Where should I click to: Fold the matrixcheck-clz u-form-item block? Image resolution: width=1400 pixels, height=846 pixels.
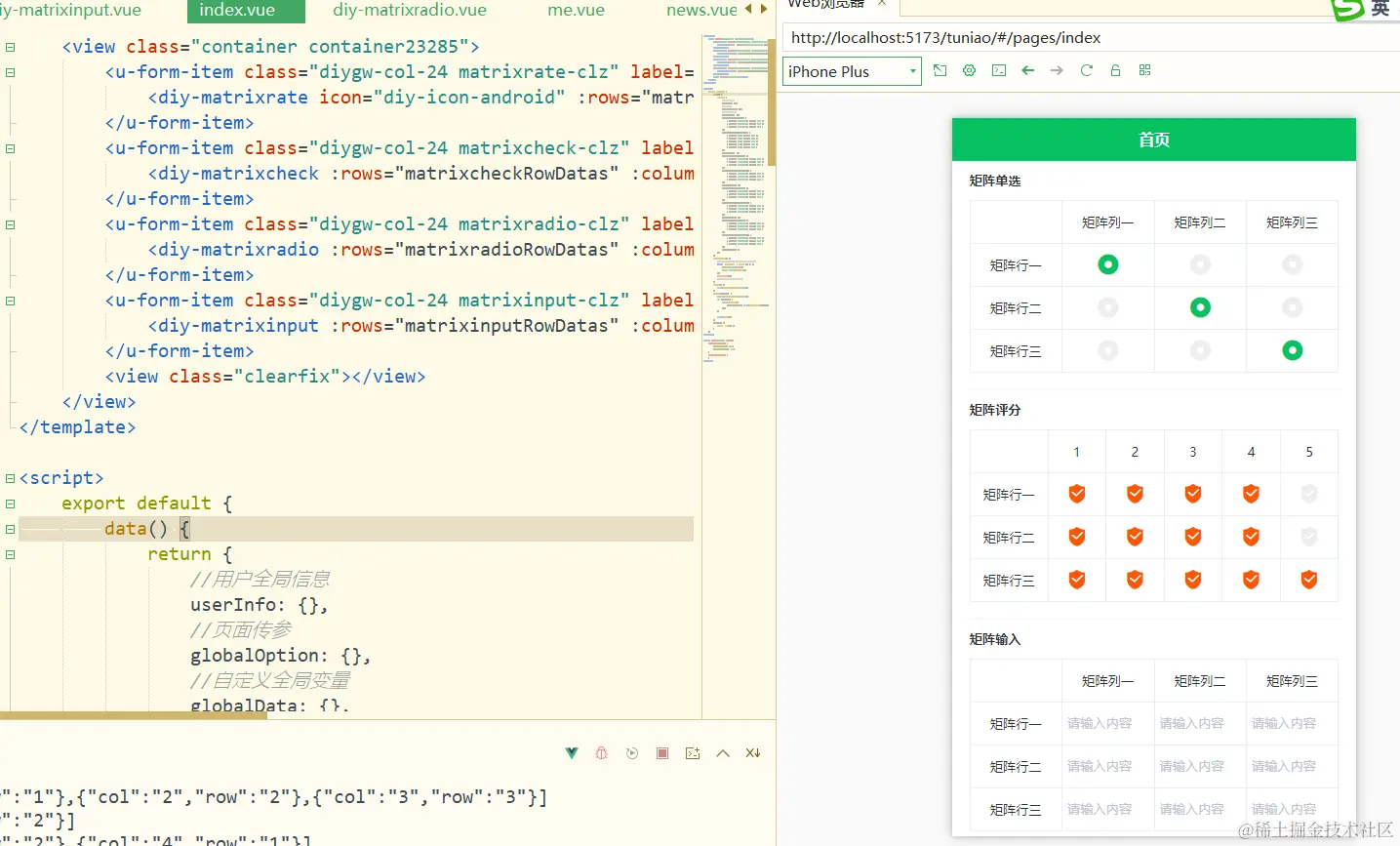point(10,148)
